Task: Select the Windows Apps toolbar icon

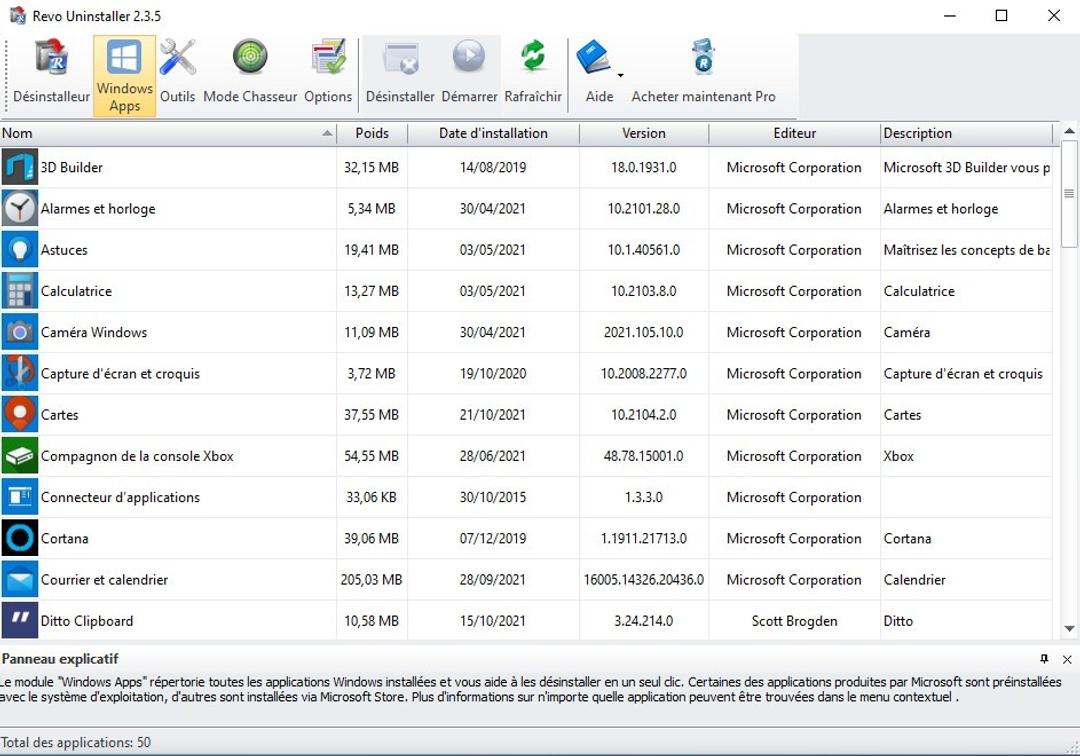Action: coord(124,76)
